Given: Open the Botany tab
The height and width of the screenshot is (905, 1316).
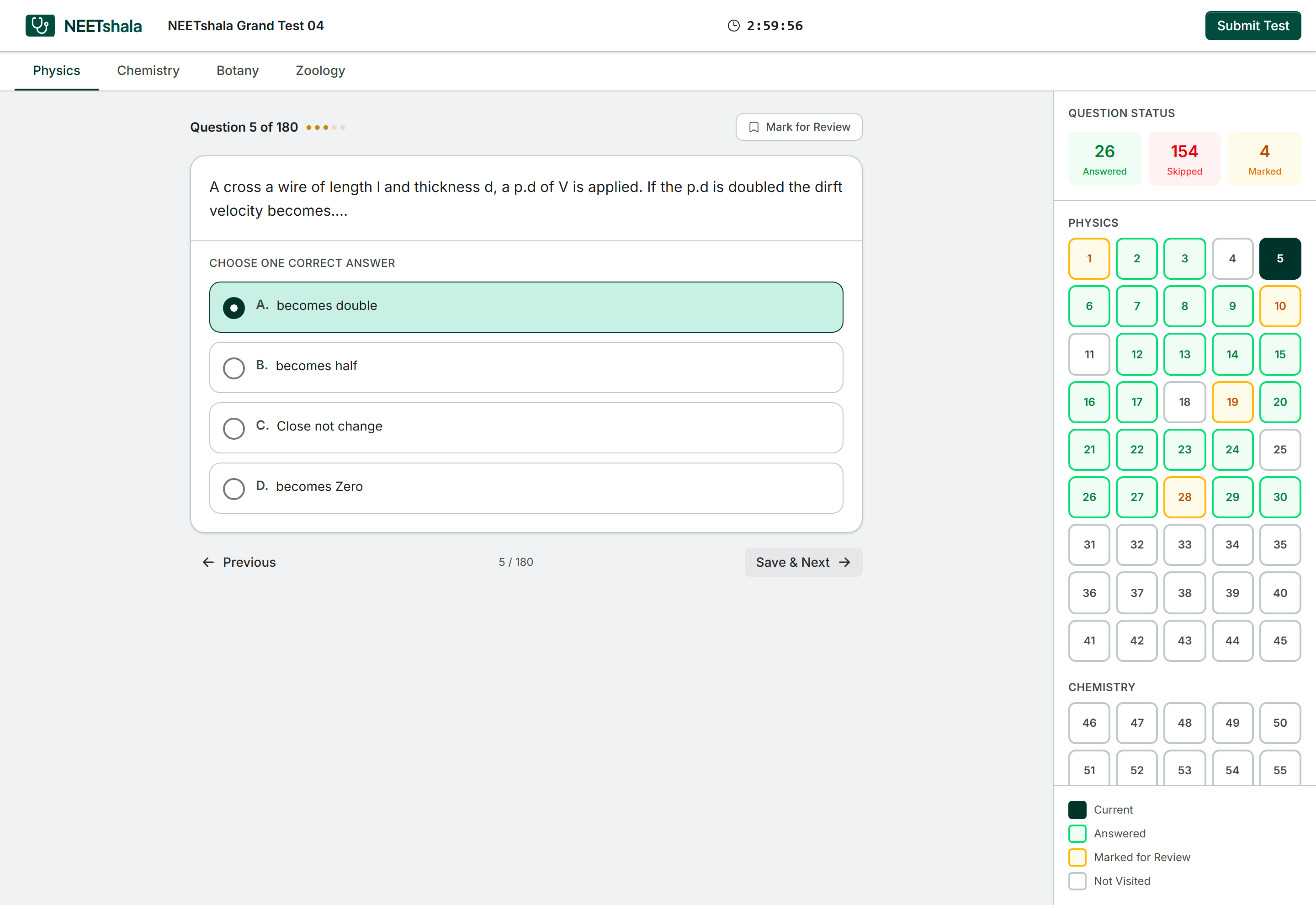Looking at the screenshot, I should tap(238, 70).
